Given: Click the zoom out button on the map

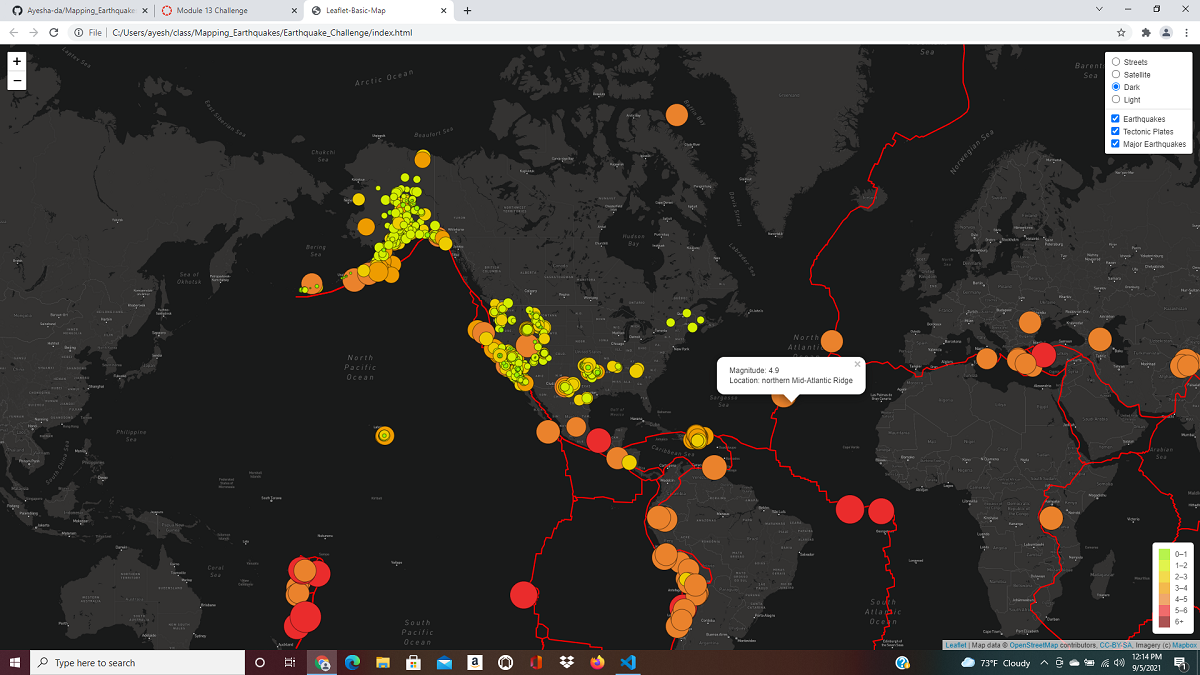Looking at the screenshot, I should (16, 80).
